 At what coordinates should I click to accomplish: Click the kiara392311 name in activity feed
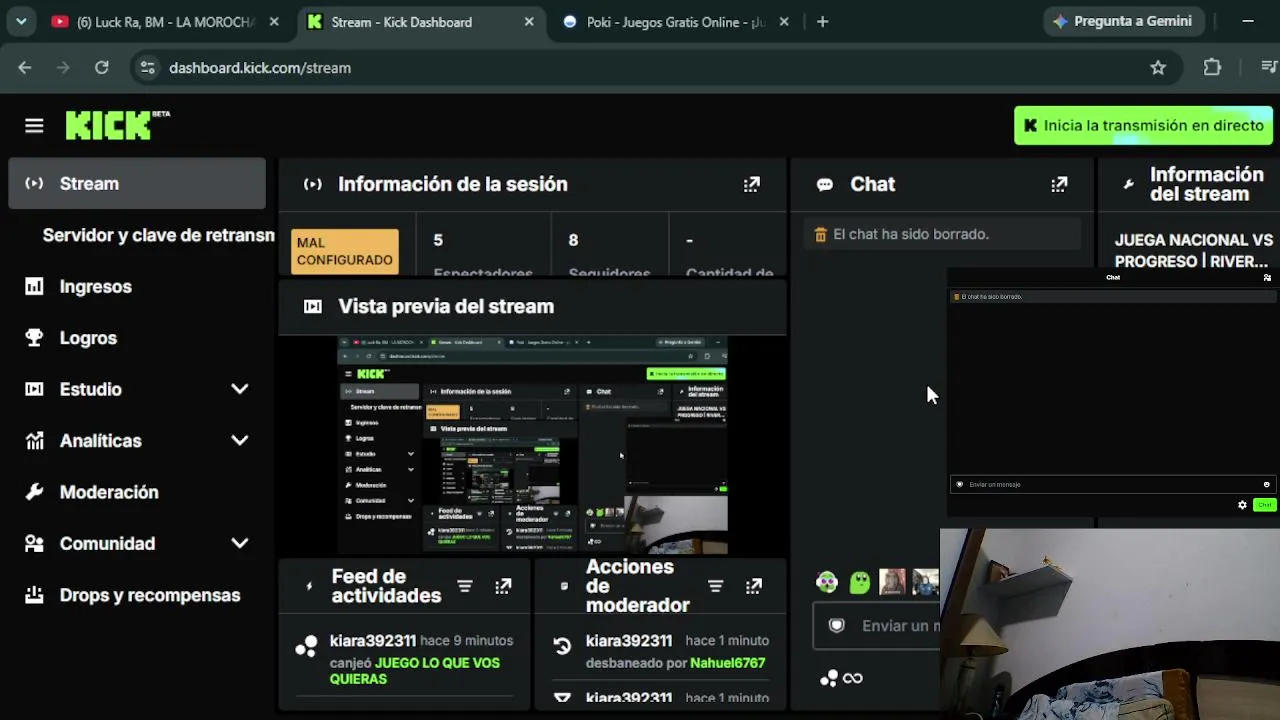[373, 641]
